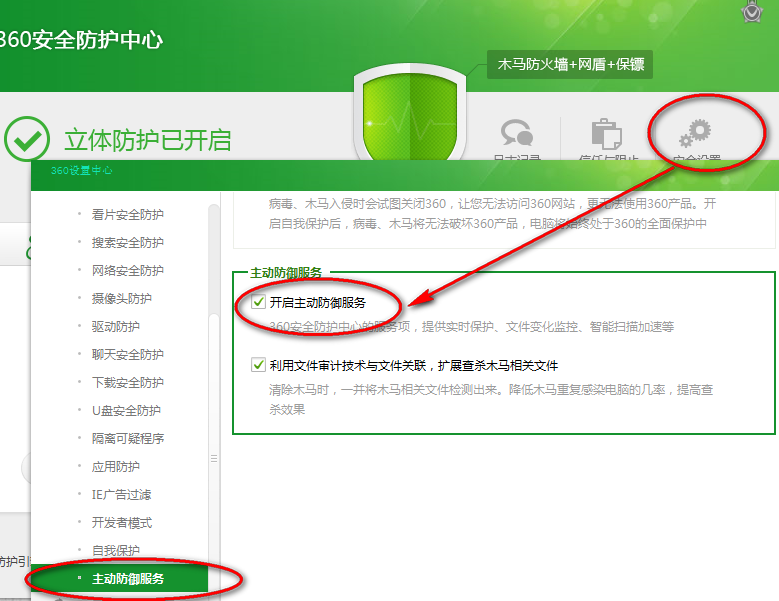Click the green checkmark status icon
Screen dimensions: 779x601
click(x=26, y=139)
